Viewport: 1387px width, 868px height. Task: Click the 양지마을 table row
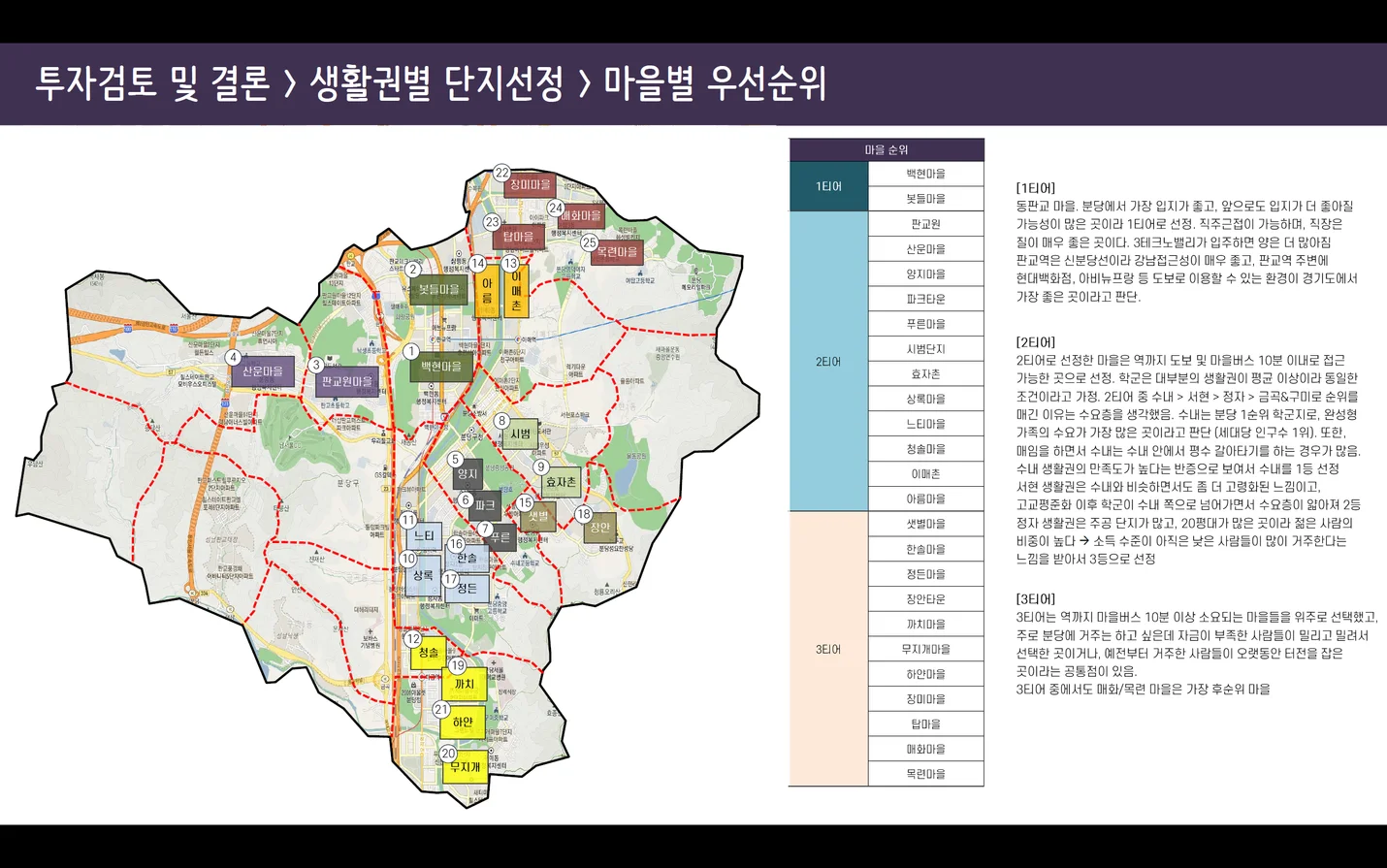[x=926, y=274]
